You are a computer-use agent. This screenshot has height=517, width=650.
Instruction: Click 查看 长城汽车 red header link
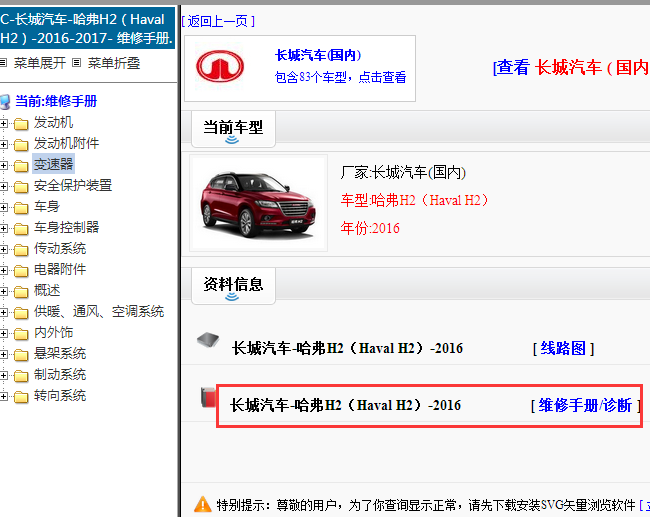[x=571, y=67]
